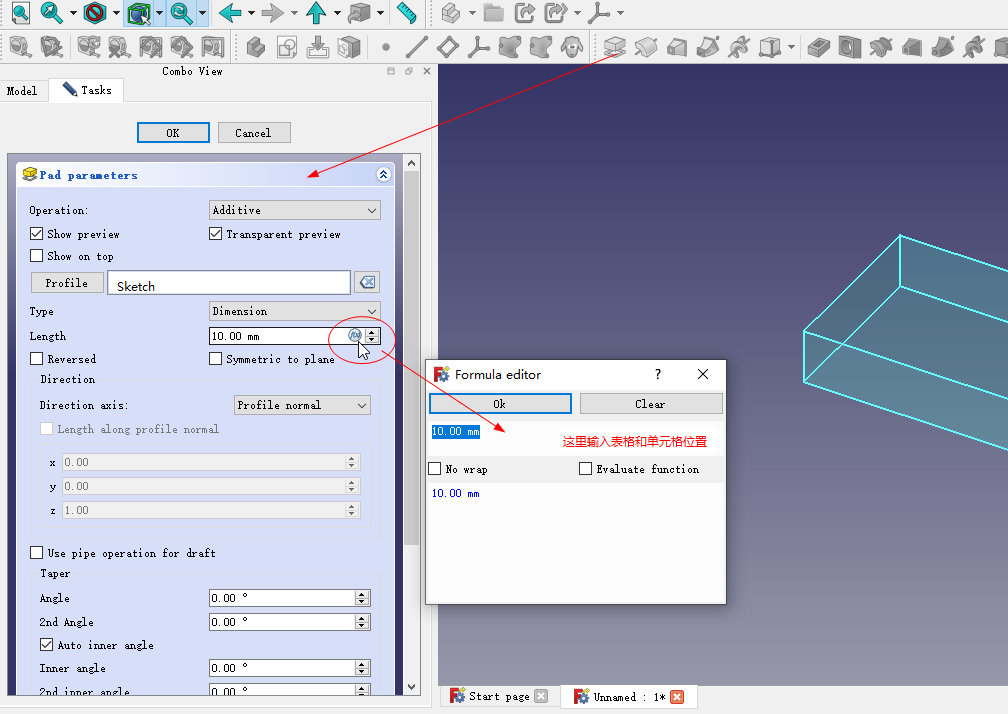The image size is (1008, 714).
Task: Click Cancel in the Tasks panel
Action: coord(253,132)
